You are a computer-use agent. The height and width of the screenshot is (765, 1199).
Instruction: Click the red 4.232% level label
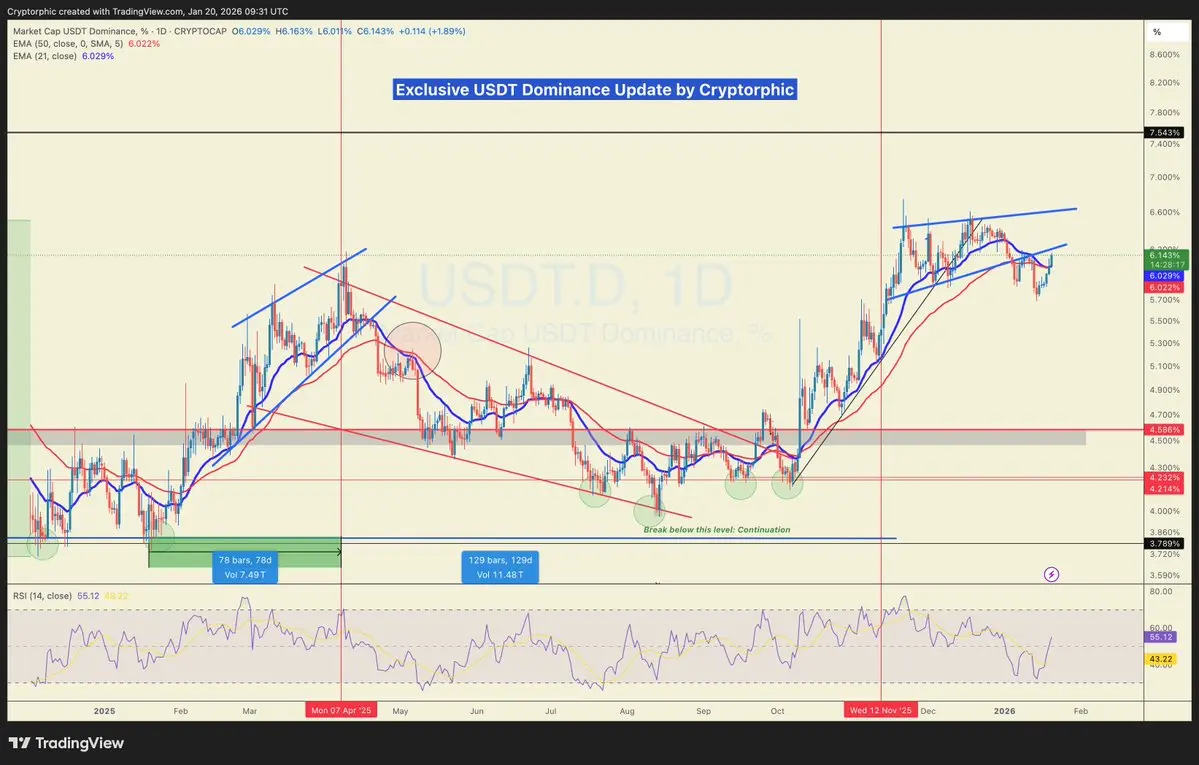click(x=1165, y=477)
